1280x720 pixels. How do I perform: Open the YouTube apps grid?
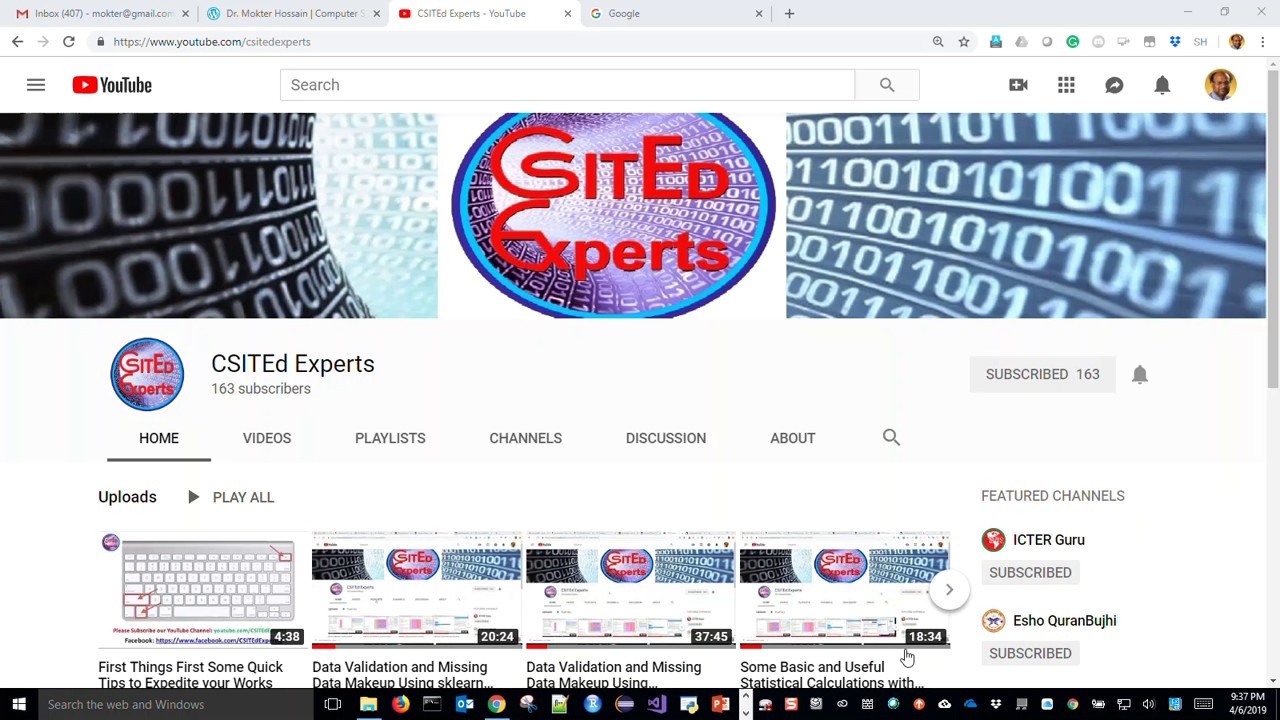1066,85
